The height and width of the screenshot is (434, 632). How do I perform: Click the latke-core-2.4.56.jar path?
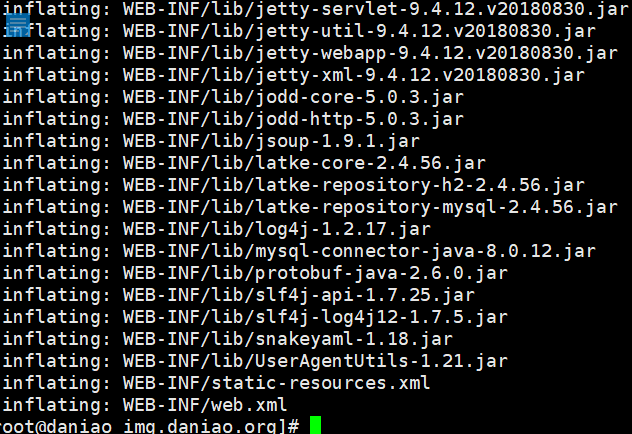[304, 163]
